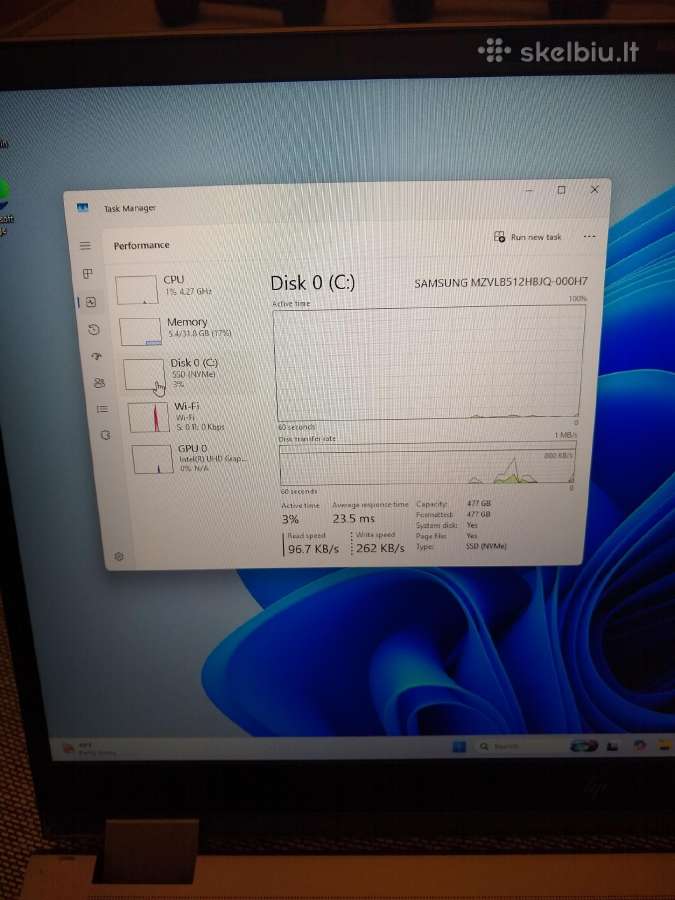Select Disk 0 (C:) performance item

187,373
